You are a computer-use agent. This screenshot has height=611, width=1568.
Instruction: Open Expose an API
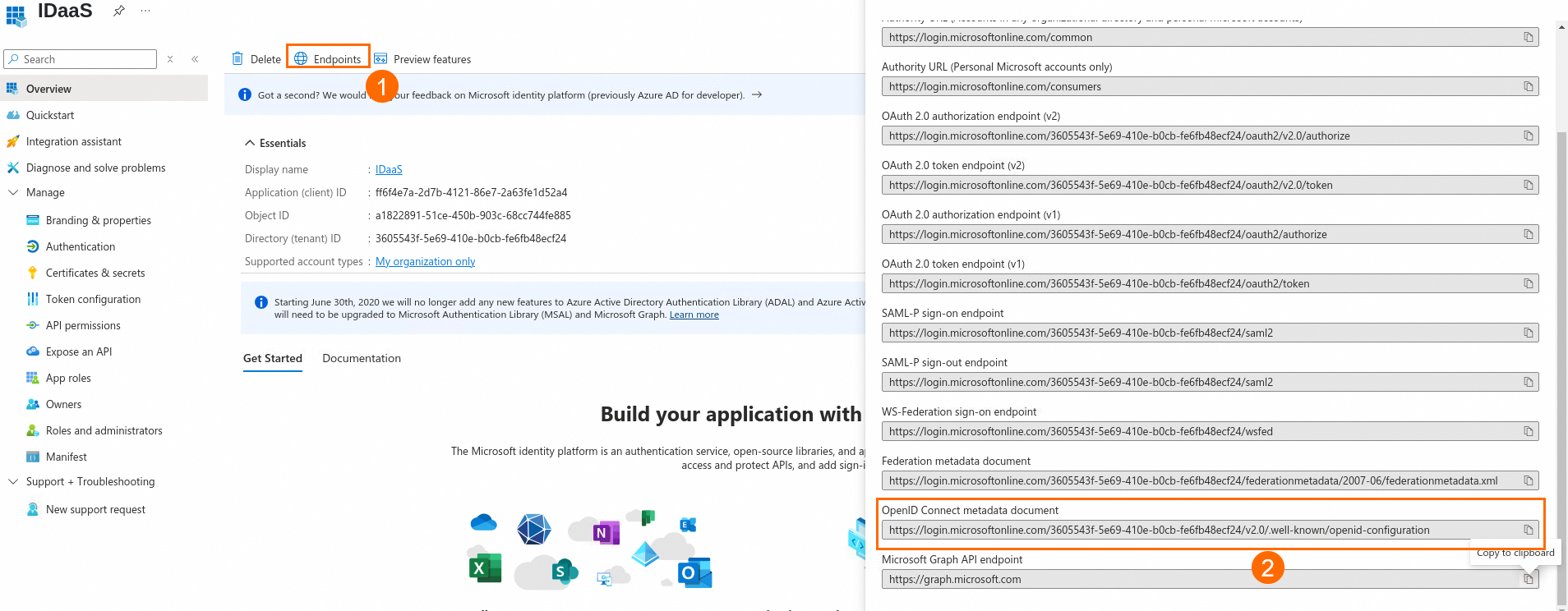coord(79,351)
